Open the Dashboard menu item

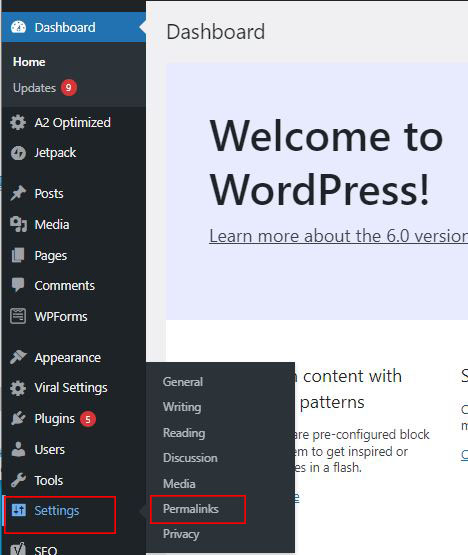(x=65, y=27)
